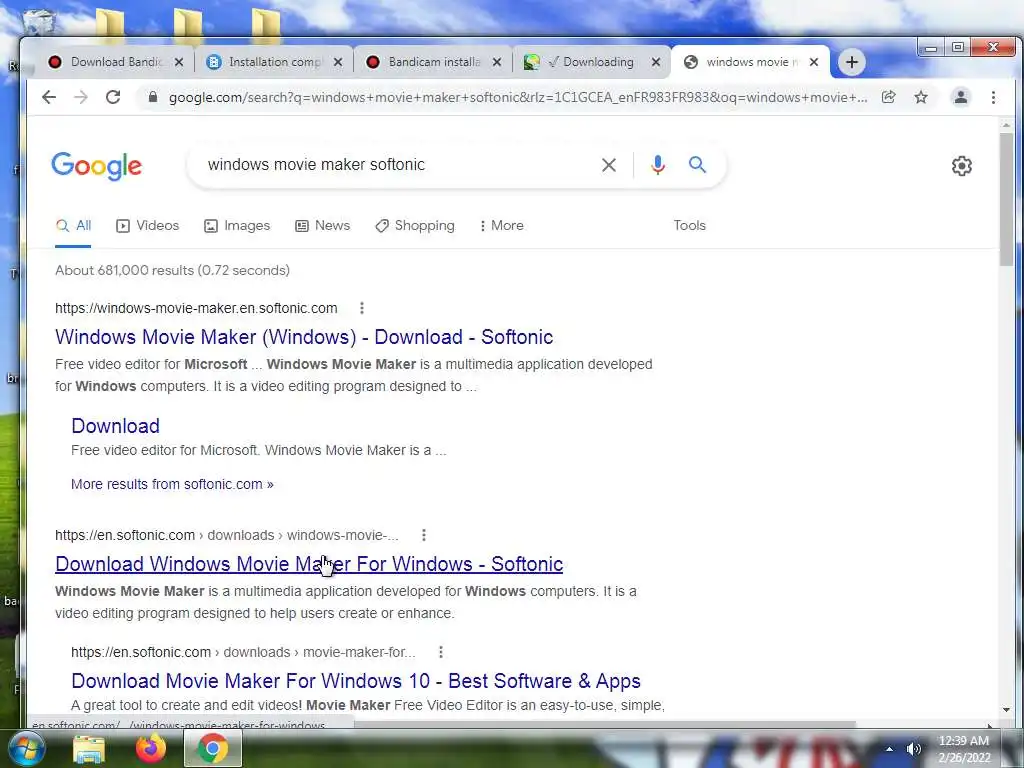Launch Firefox from the taskbar

(x=151, y=748)
